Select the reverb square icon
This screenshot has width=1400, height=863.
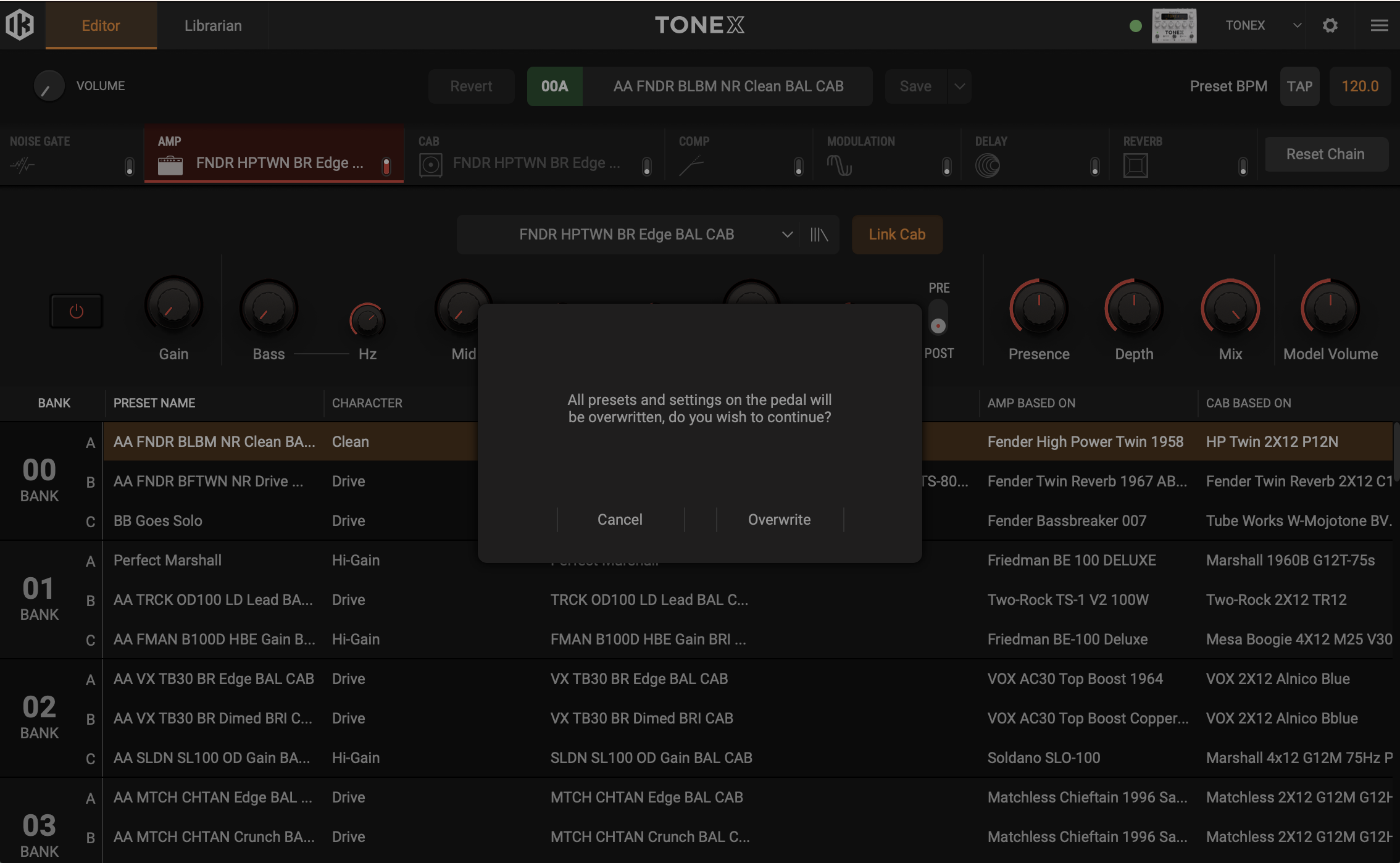[1135, 165]
